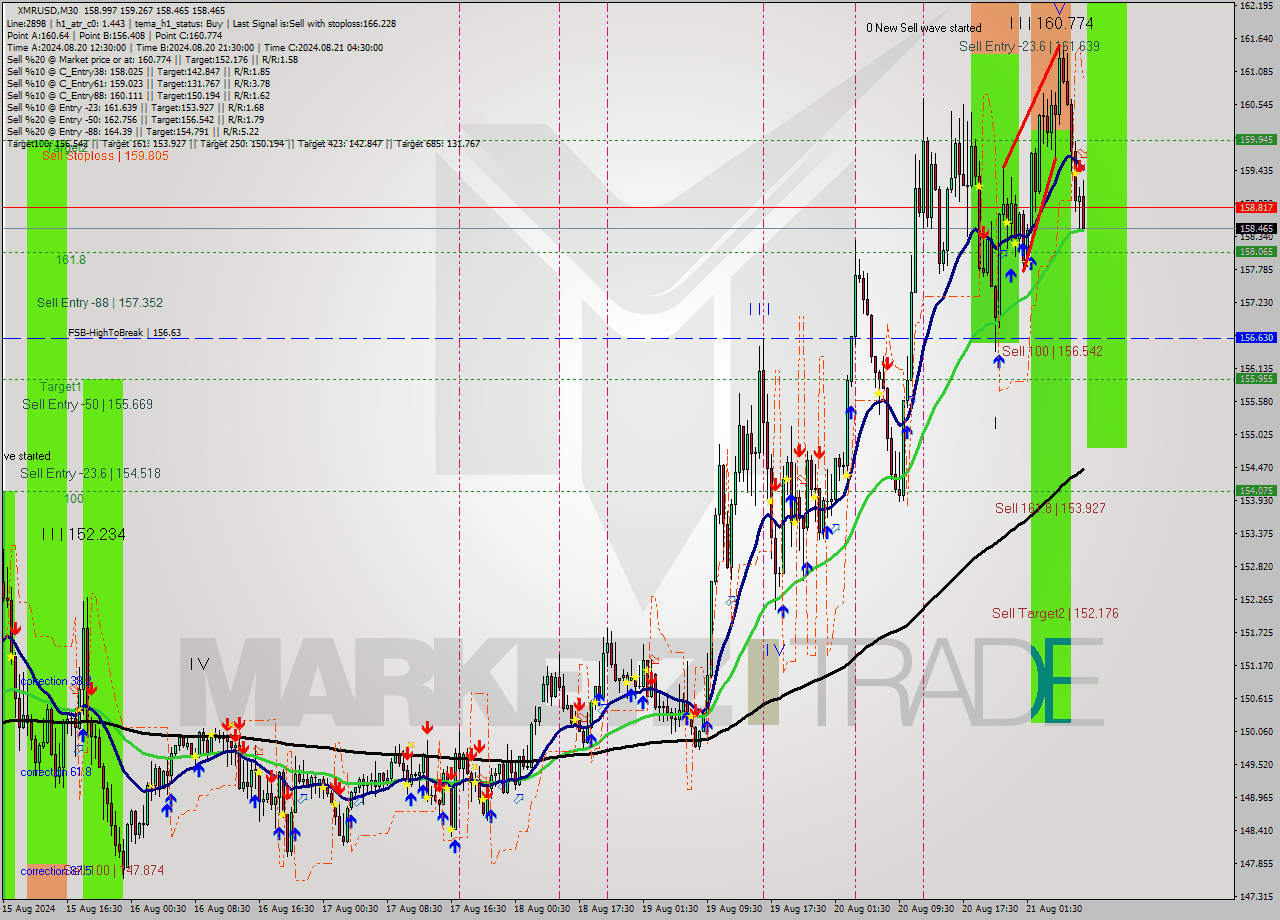The width and height of the screenshot is (1280, 920).
Task: Select the 'correction 87.5' label
Action: coord(56,871)
